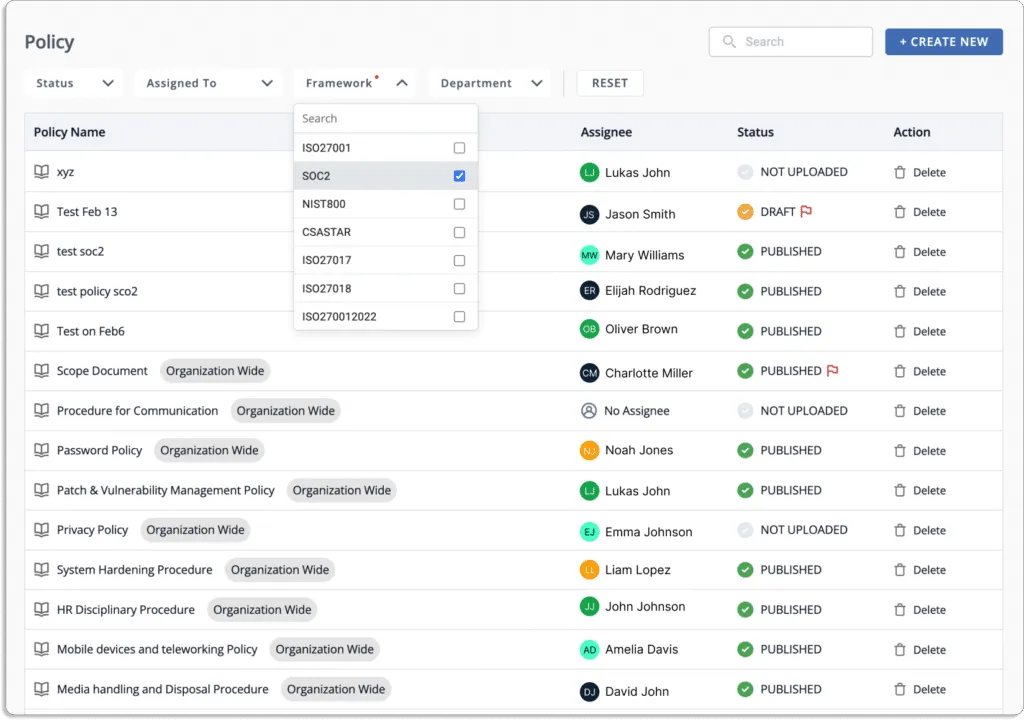This screenshot has height=720, width=1024.
Task: Open the Department filter dropdown
Action: click(x=490, y=83)
